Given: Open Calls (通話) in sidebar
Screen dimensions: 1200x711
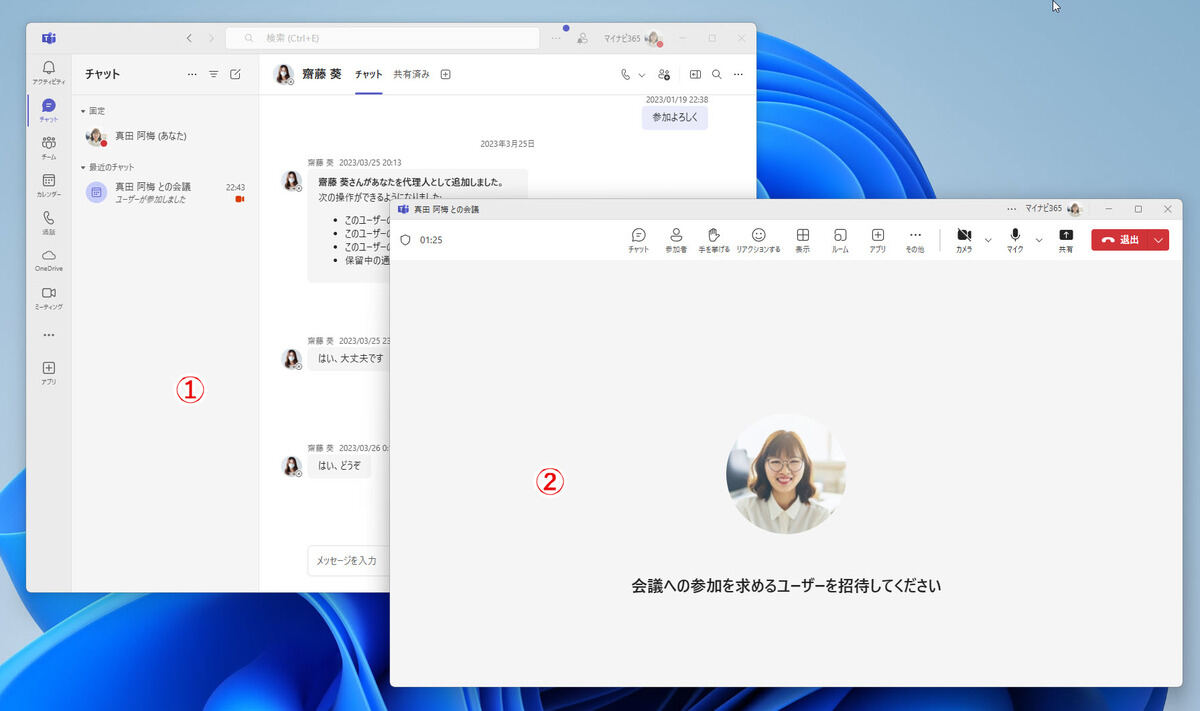Looking at the screenshot, I should tap(48, 222).
